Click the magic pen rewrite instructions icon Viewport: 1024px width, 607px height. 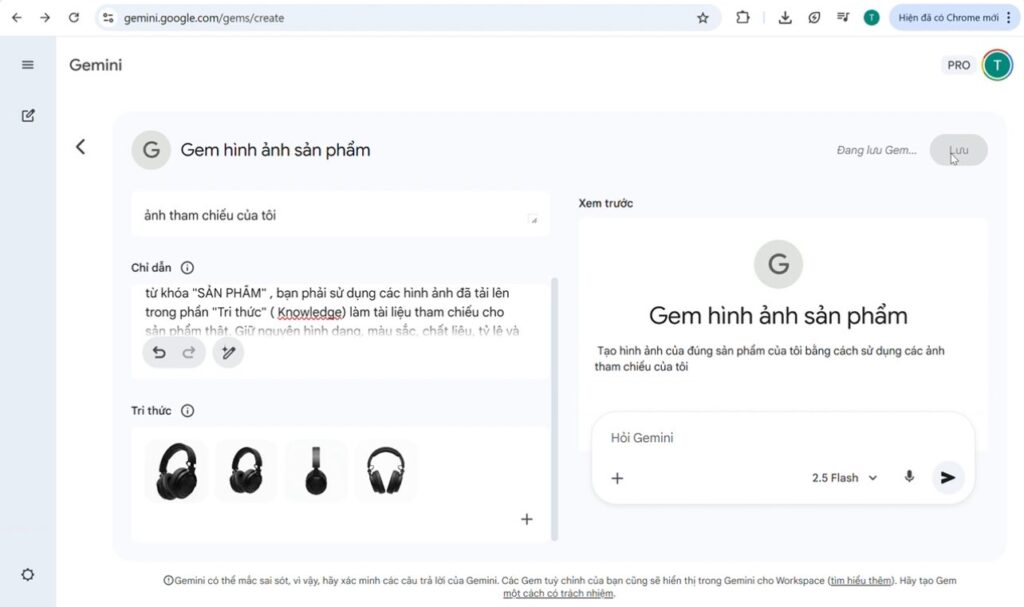pos(228,352)
